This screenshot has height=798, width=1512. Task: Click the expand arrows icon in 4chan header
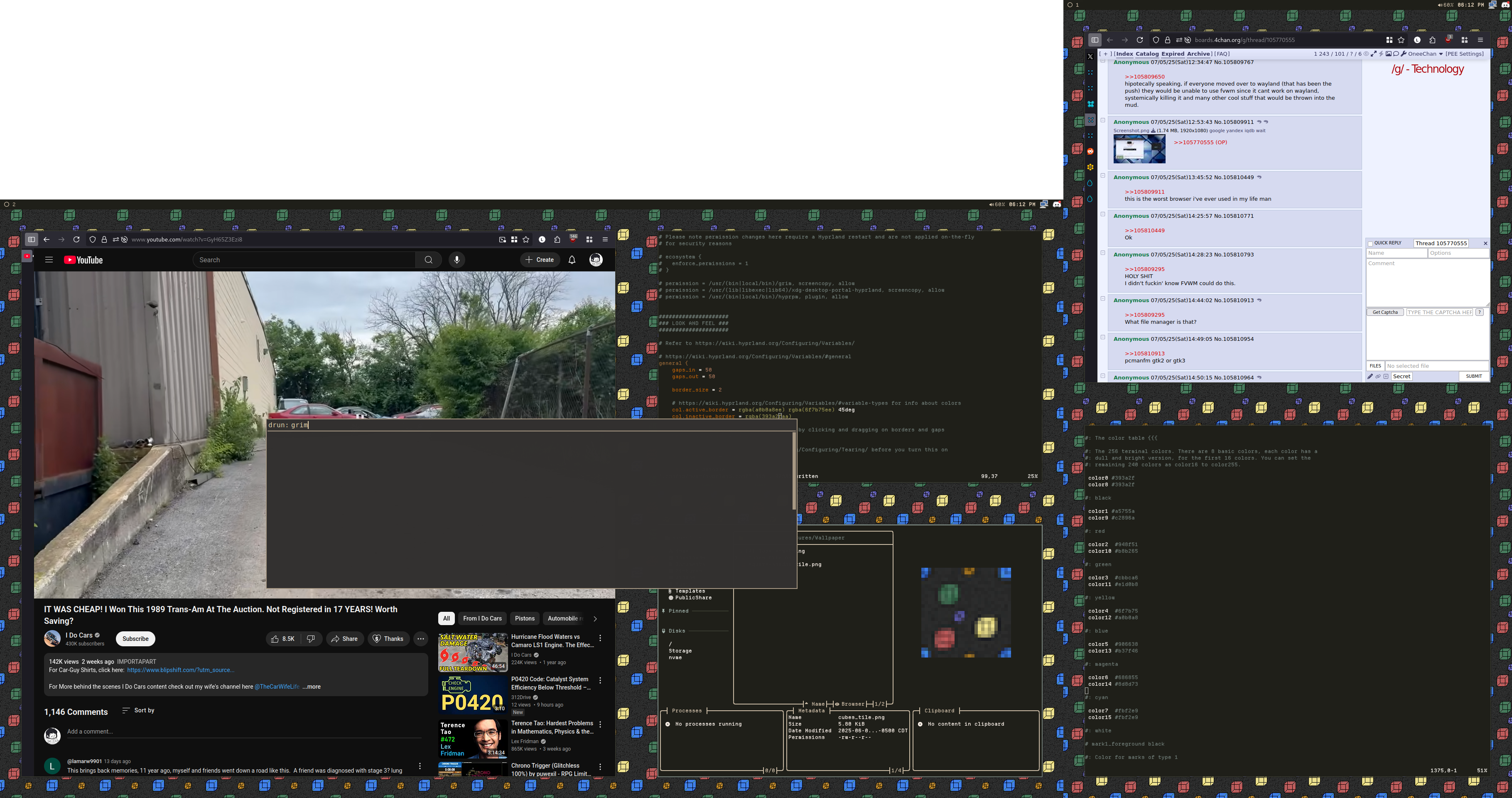1374,54
